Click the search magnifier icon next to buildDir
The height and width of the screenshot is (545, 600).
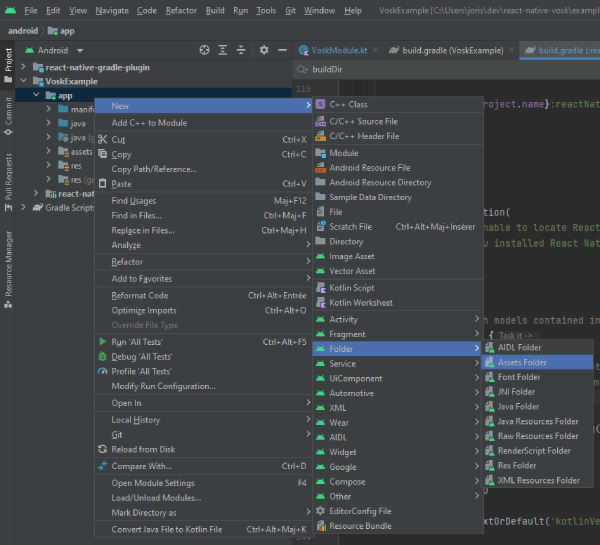point(302,69)
